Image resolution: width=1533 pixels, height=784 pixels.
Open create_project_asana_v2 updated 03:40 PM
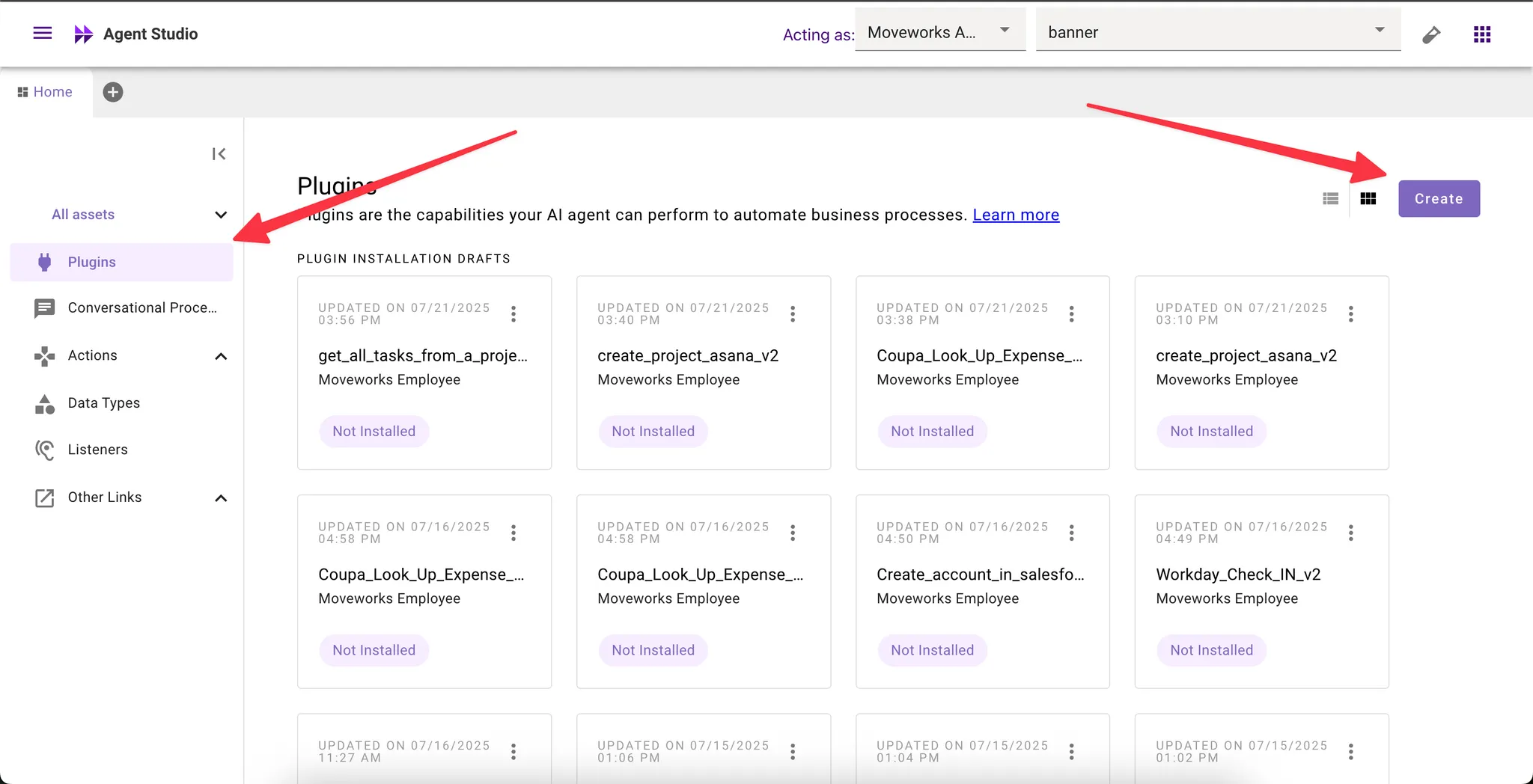[x=688, y=356]
